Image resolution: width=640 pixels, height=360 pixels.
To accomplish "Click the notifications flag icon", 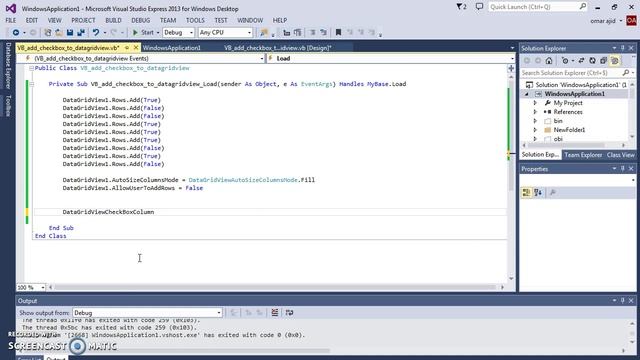I will coord(462,7).
